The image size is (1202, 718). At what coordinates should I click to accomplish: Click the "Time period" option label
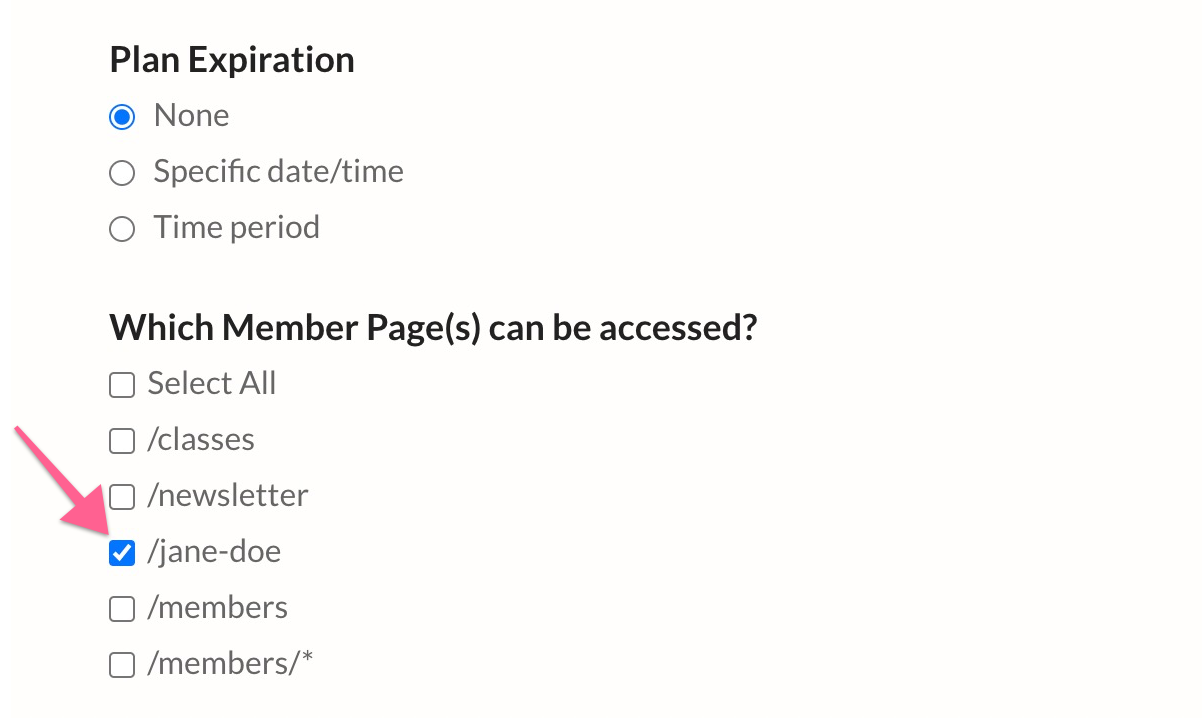pyautogui.click(x=236, y=227)
